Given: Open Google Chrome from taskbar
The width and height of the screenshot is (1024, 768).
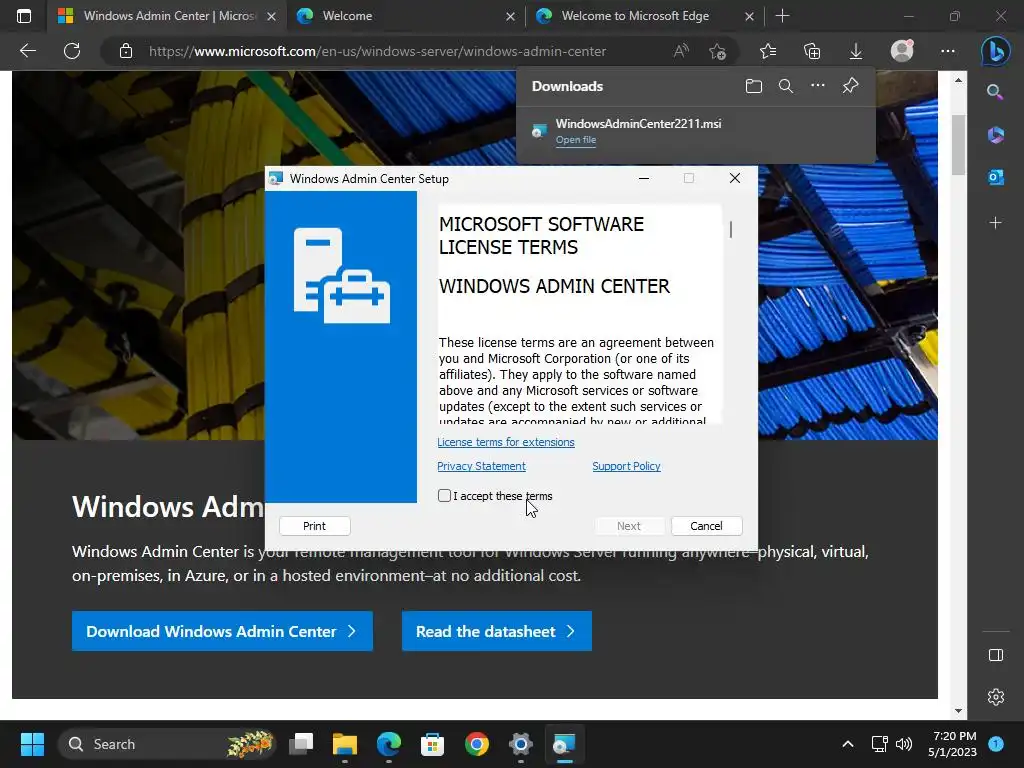Looking at the screenshot, I should pyautogui.click(x=477, y=744).
